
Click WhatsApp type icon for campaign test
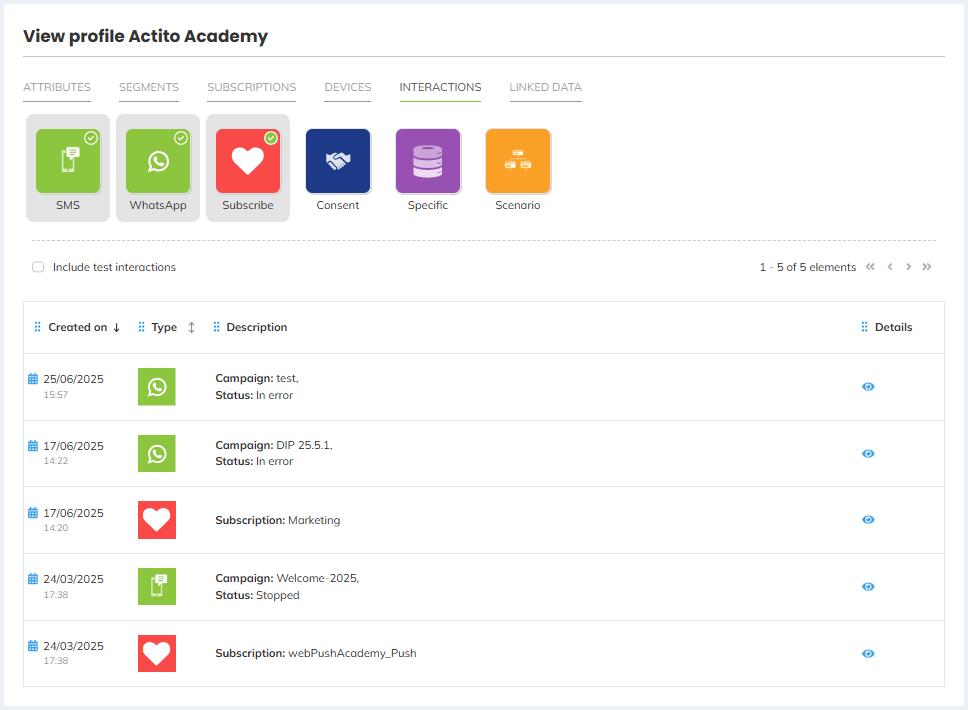point(157,387)
